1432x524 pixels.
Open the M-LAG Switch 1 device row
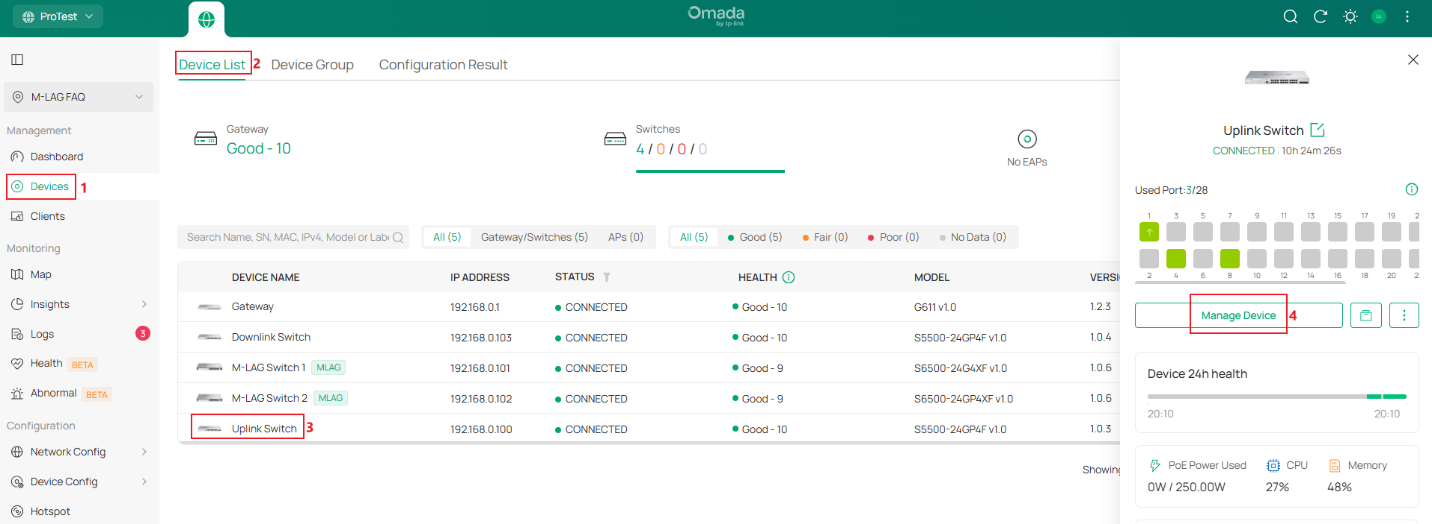coord(268,368)
